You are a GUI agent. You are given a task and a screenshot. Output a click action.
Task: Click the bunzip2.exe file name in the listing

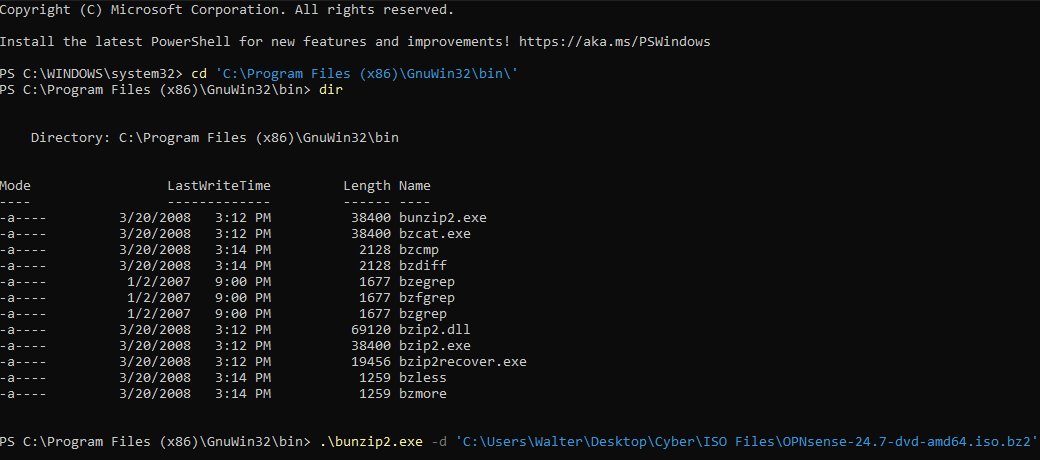point(443,217)
